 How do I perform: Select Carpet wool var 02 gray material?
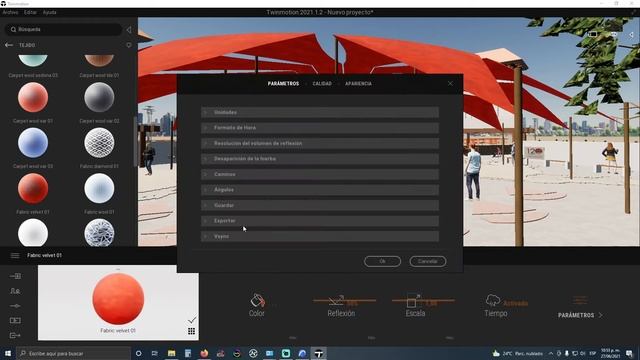pyautogui.click(x=99, y=97)
